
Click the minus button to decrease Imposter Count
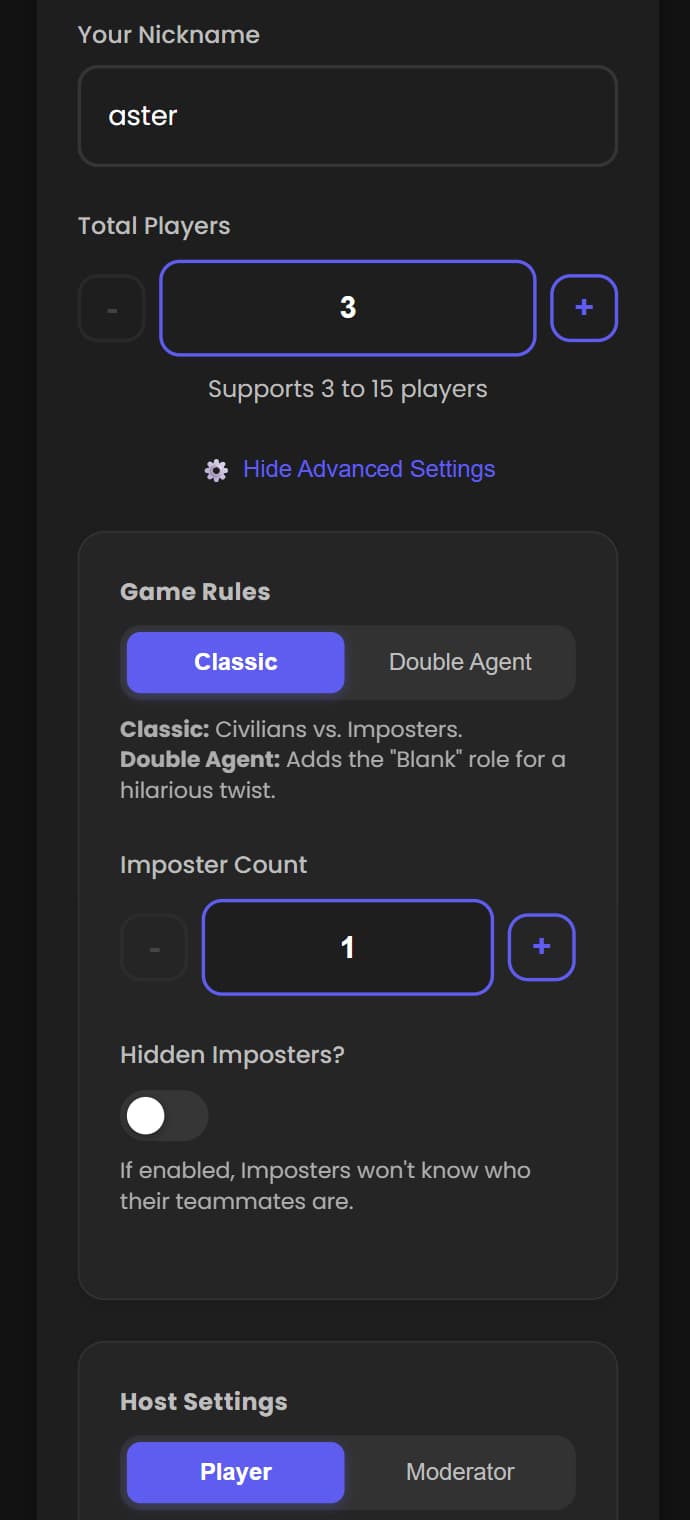point(154,947)
